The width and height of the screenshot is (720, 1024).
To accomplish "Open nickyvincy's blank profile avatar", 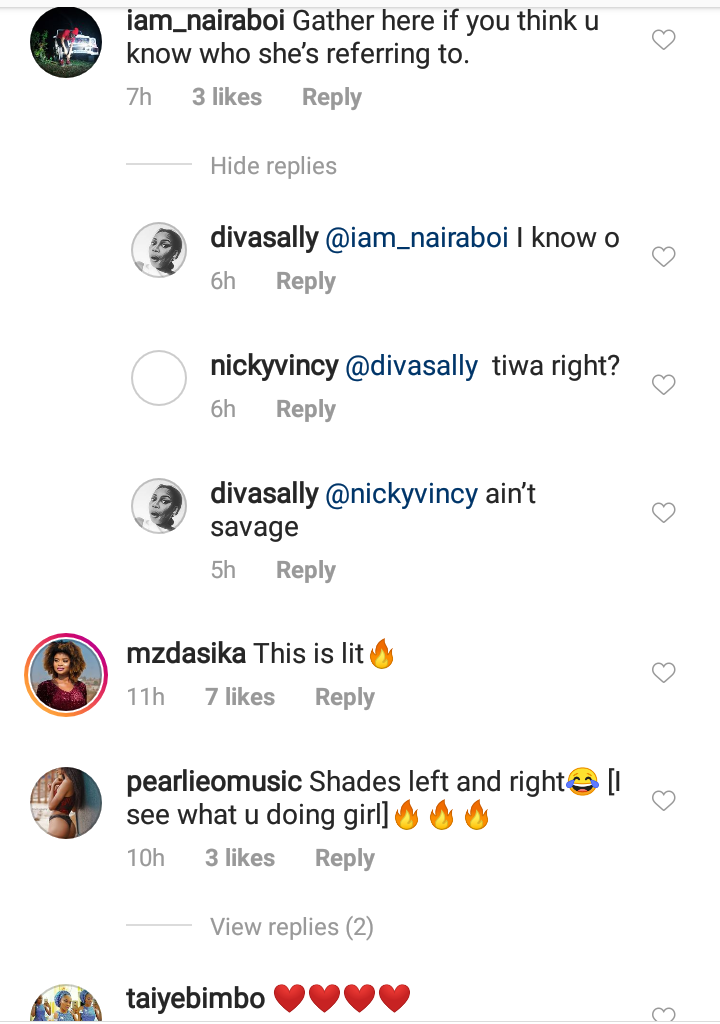I will coord(159,378).
